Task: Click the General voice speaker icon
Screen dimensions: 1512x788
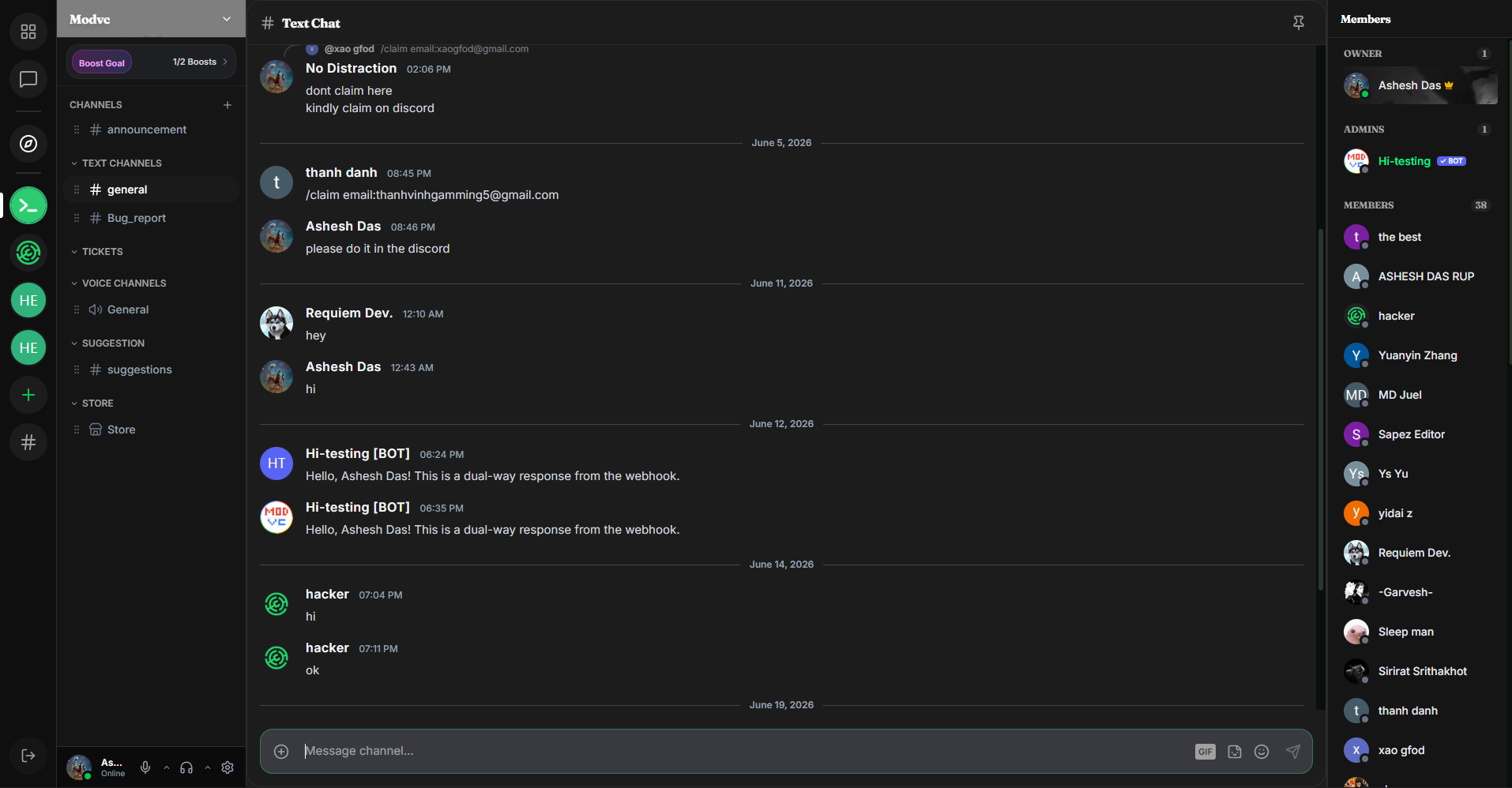Action: click(96, 310)
